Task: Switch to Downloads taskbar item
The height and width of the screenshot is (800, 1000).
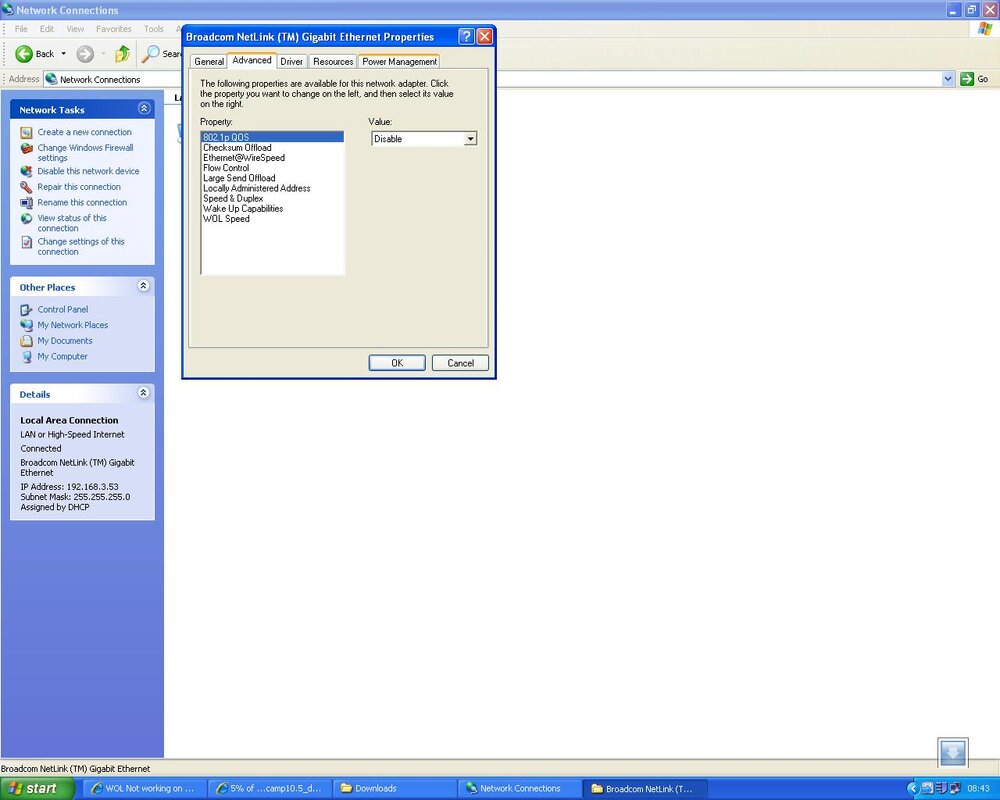Action: pos(394,789)
